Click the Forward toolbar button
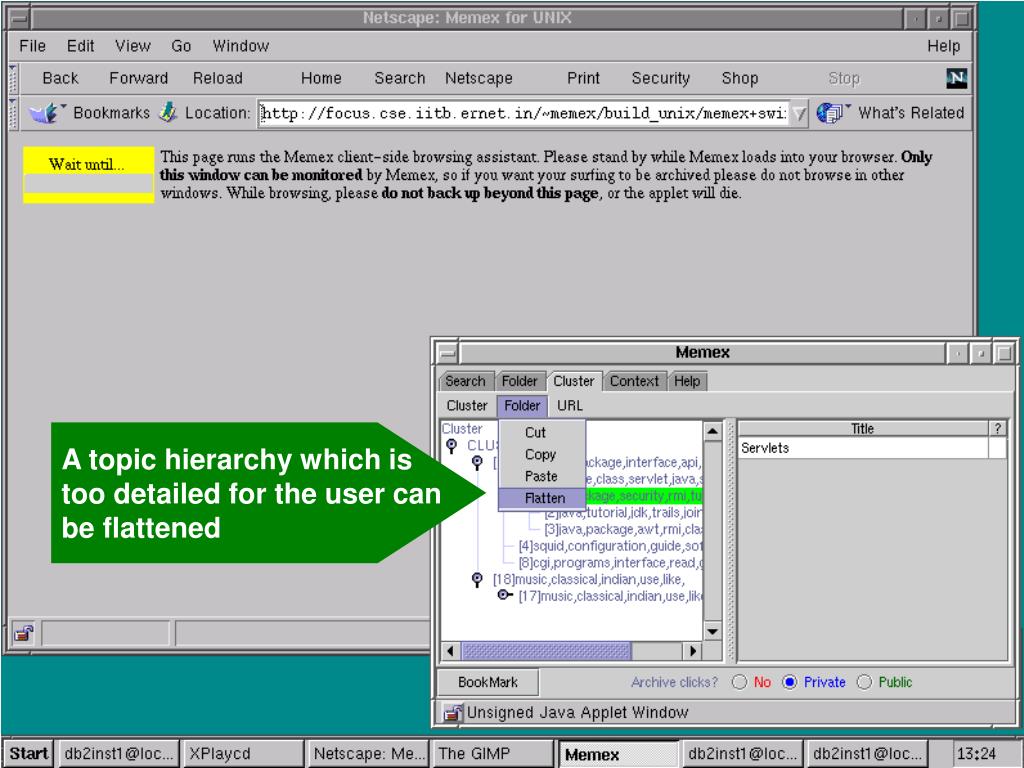This screenshot has width=1024, height=768. coord(138,78)
